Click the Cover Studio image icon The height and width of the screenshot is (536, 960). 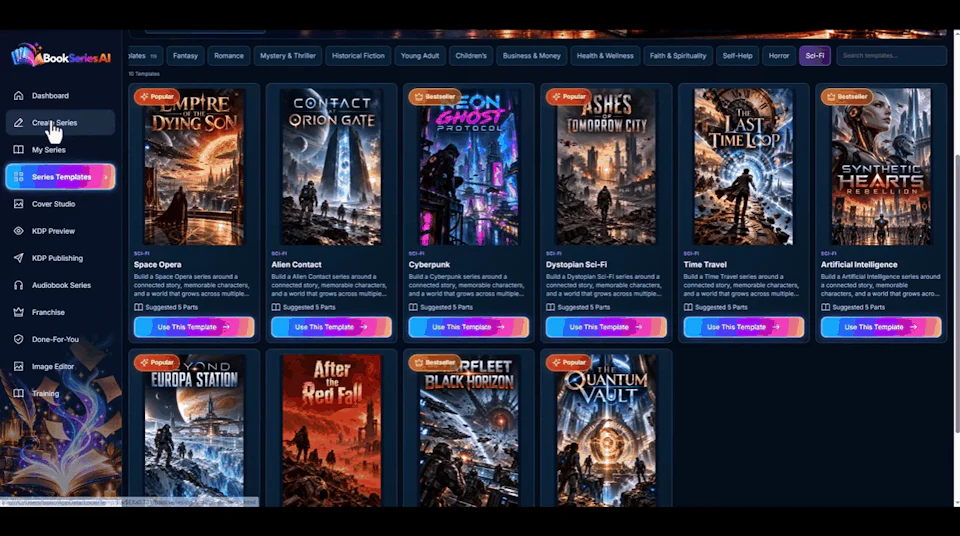coord(19,204)
